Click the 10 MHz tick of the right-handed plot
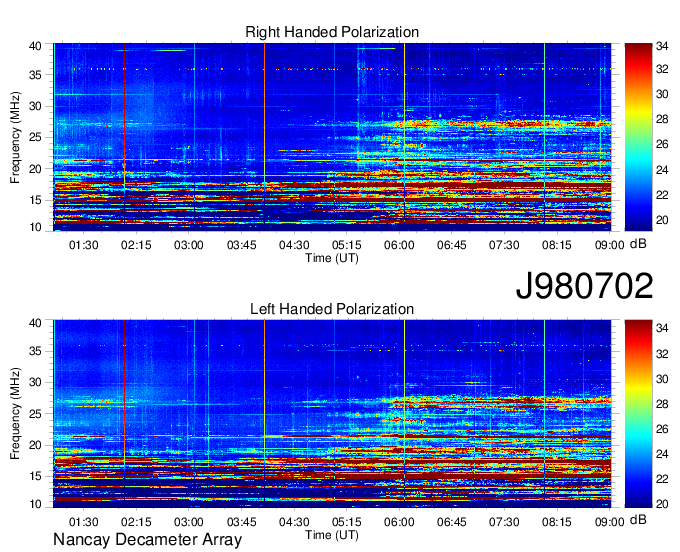This screenshot has height=552, width=680. click(35, 227)
